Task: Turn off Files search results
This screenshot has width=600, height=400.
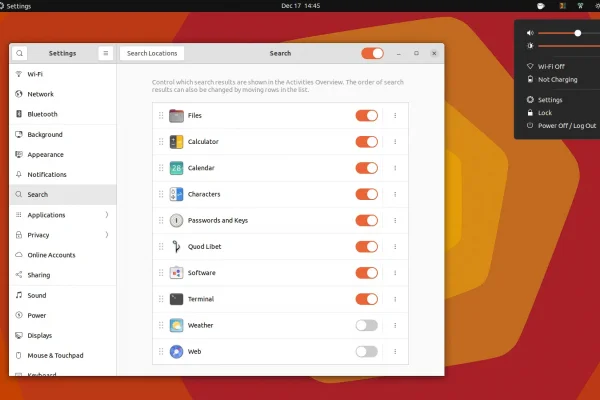Action: 367,116
